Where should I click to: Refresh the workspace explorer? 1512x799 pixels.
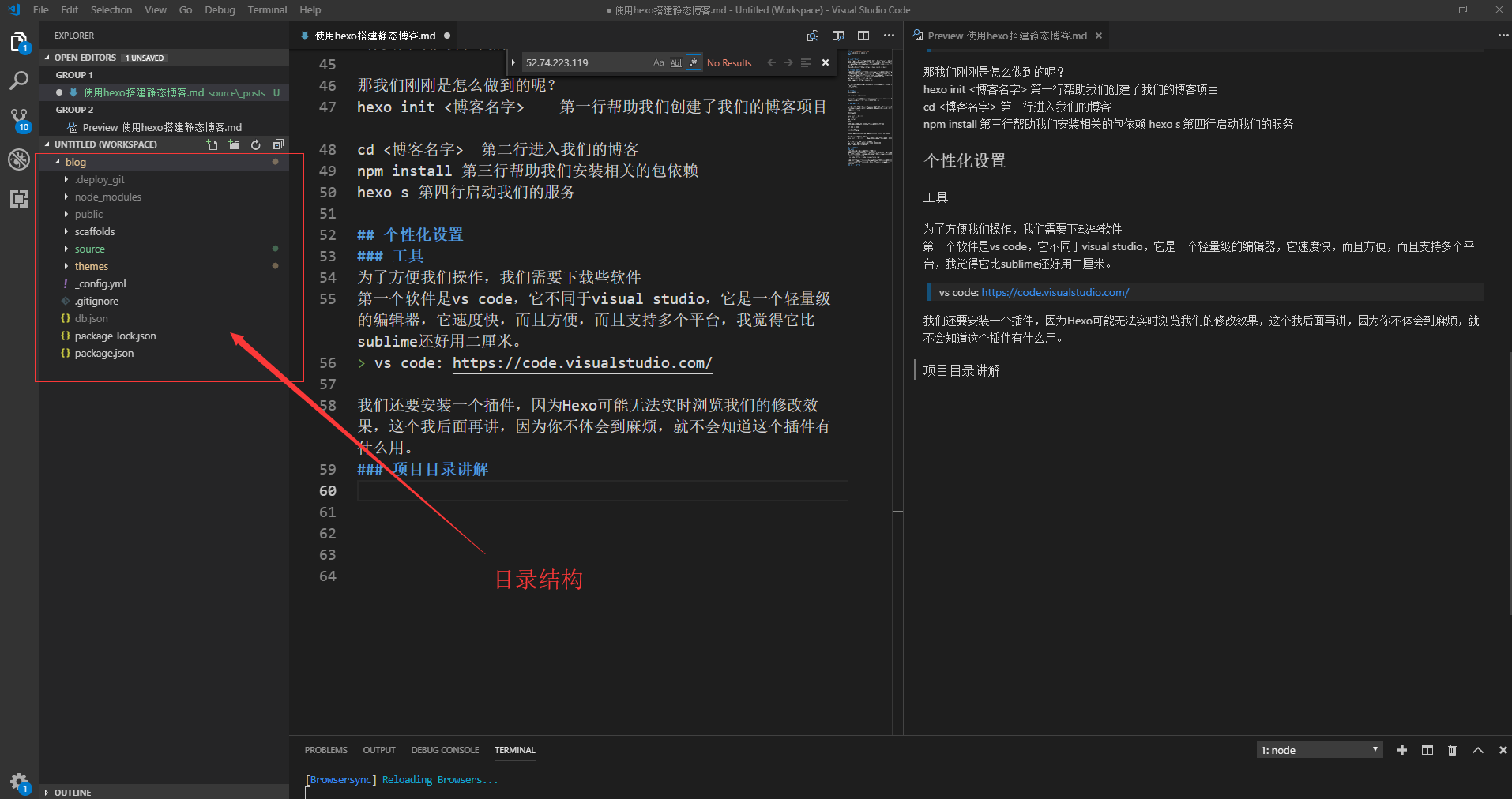coord(256,144)
